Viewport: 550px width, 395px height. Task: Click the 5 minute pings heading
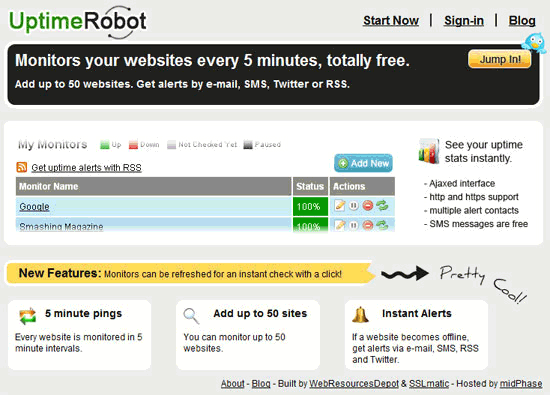tap(83, 314)
